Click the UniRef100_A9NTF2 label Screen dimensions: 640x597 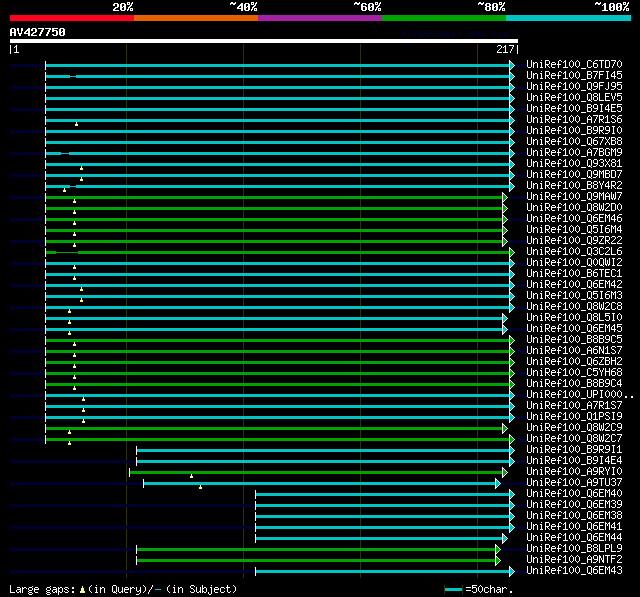(x=574, y=560)
